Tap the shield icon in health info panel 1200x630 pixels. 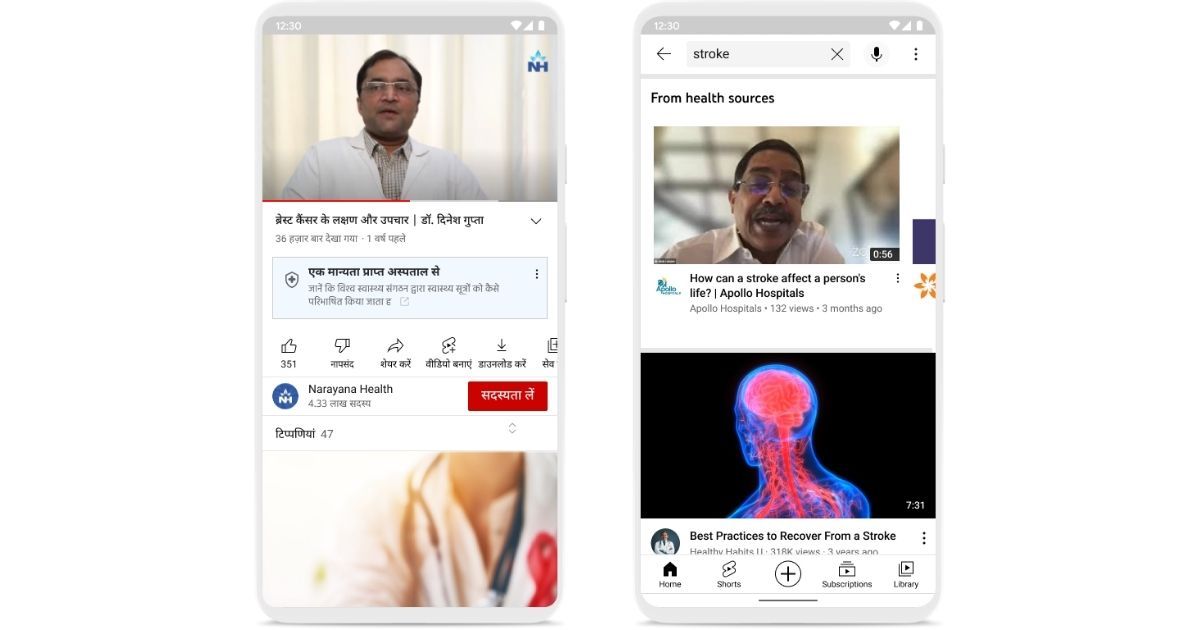pyautogui.click(x=292, y=280)
